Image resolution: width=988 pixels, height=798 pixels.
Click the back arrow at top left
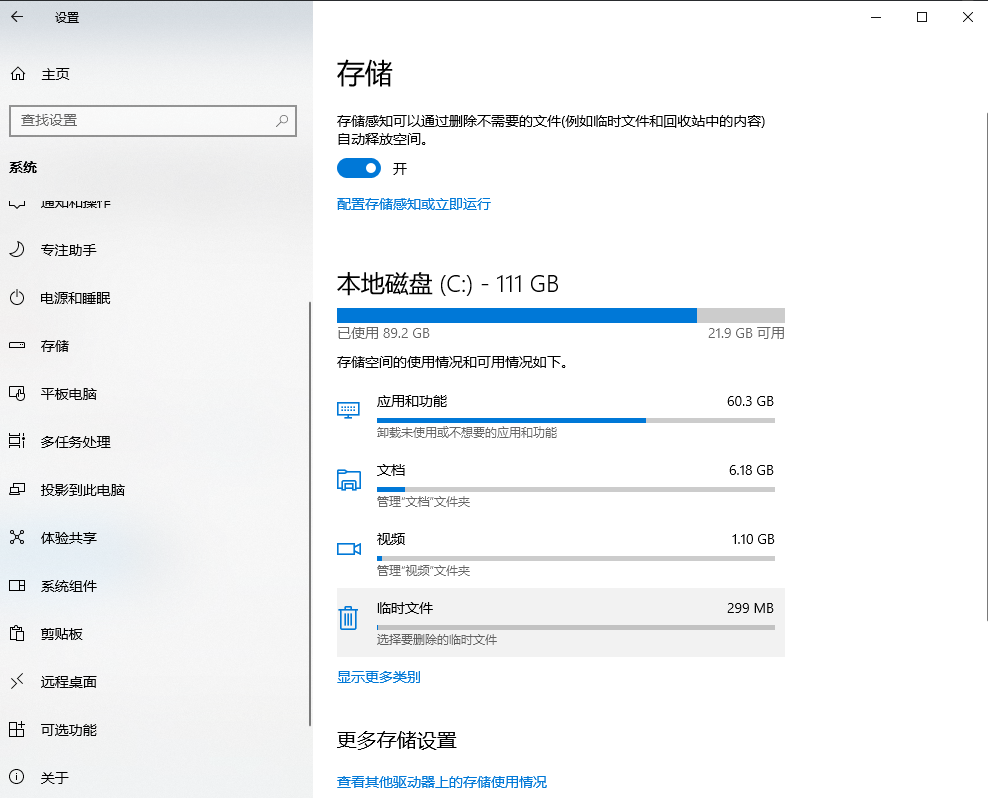[x=15, y=17]
